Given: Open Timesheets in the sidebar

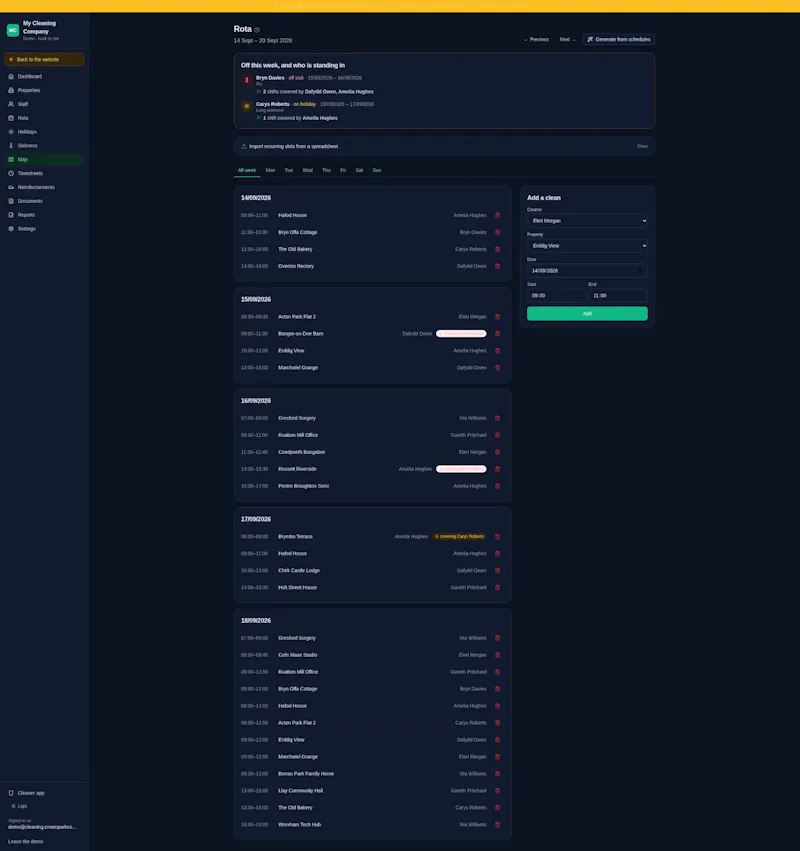Looking at the screenshot, I should 43,173.
